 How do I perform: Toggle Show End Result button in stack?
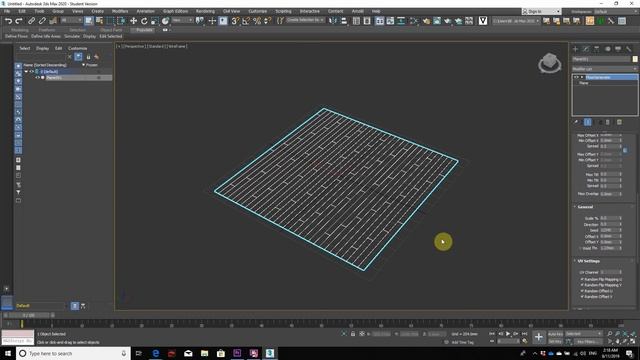tap(588, 122)
